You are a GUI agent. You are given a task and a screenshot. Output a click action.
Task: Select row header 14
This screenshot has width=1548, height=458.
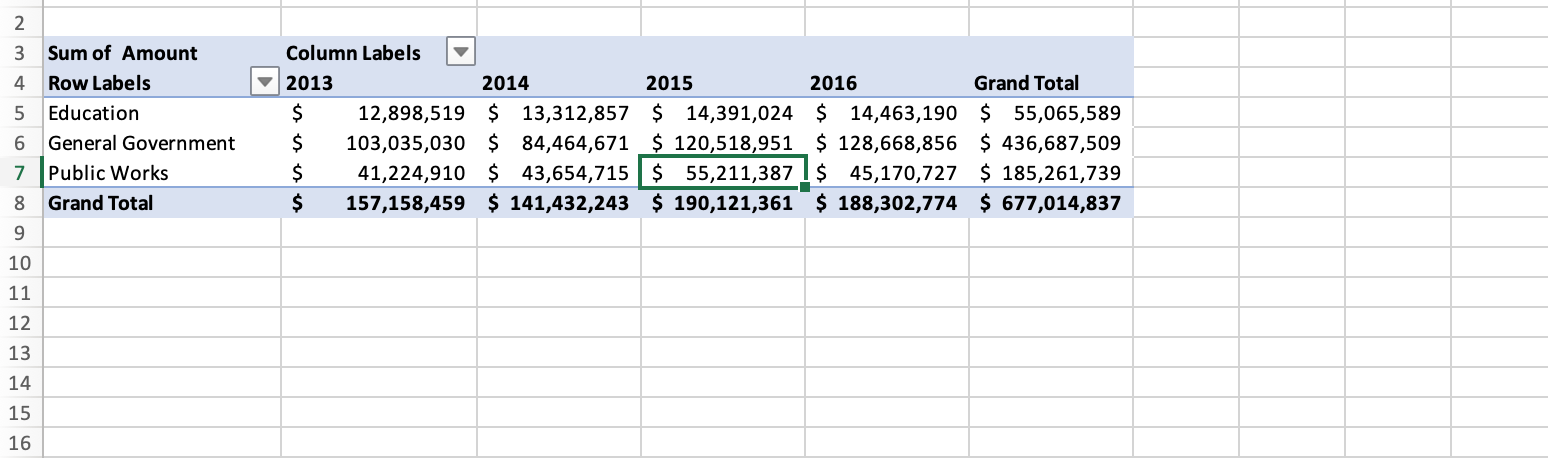point(20,383)
